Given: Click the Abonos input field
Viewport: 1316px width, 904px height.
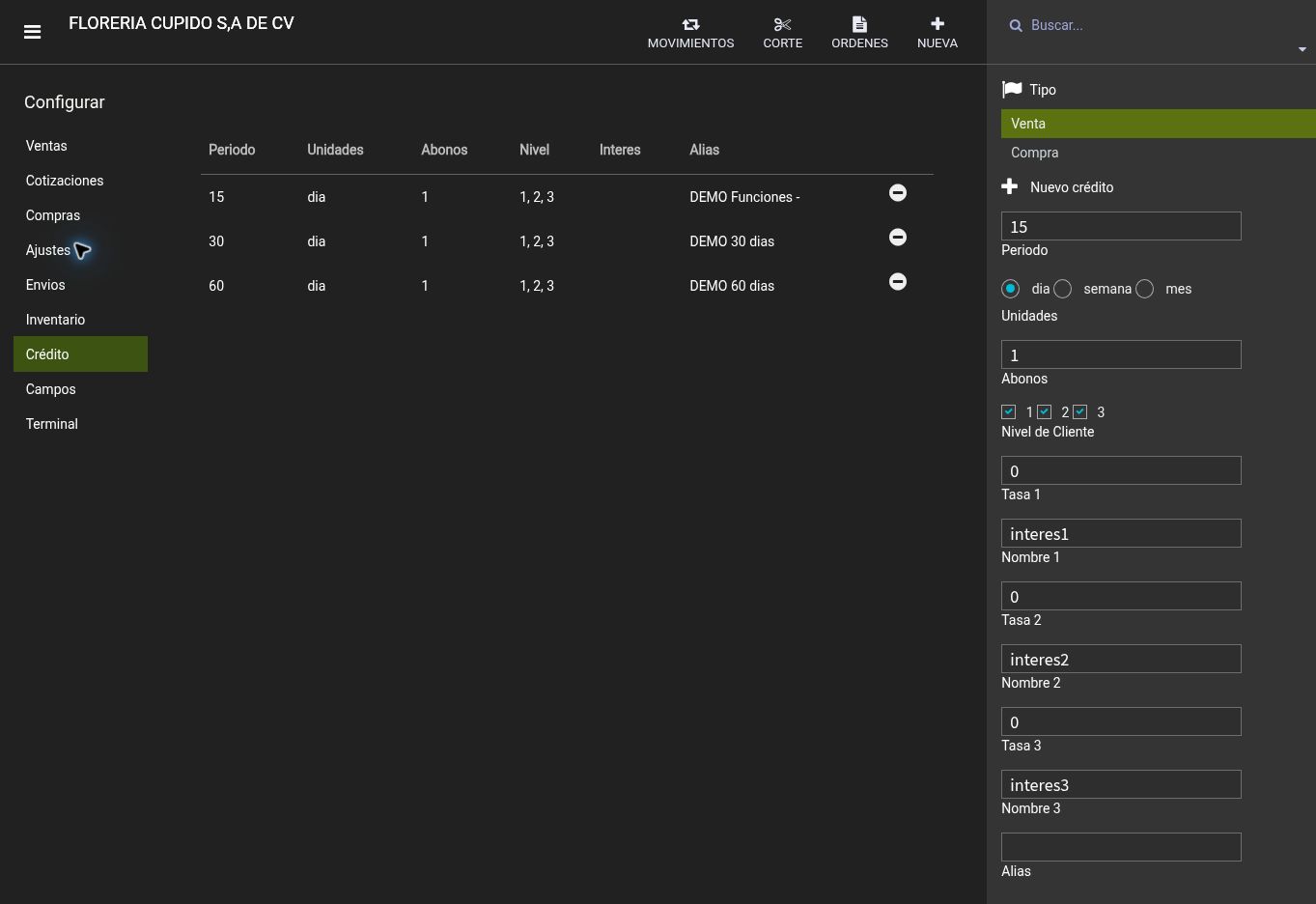Looking at the screenshot, I should (1121, 354).
